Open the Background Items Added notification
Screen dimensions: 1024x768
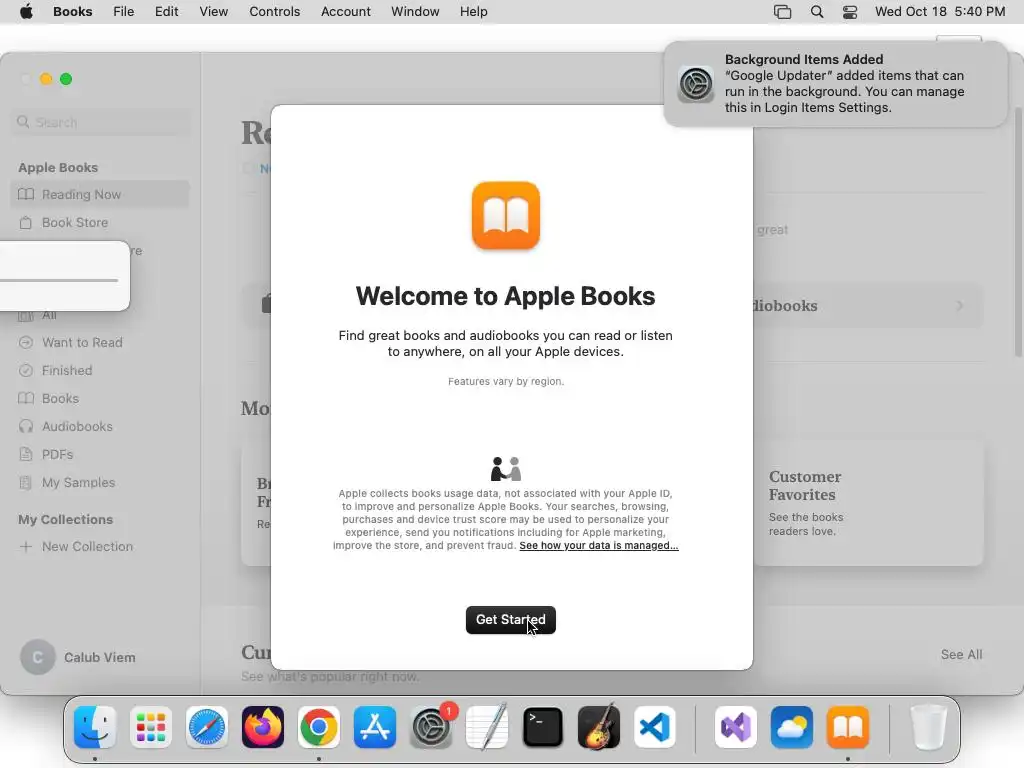click(835, 84)
